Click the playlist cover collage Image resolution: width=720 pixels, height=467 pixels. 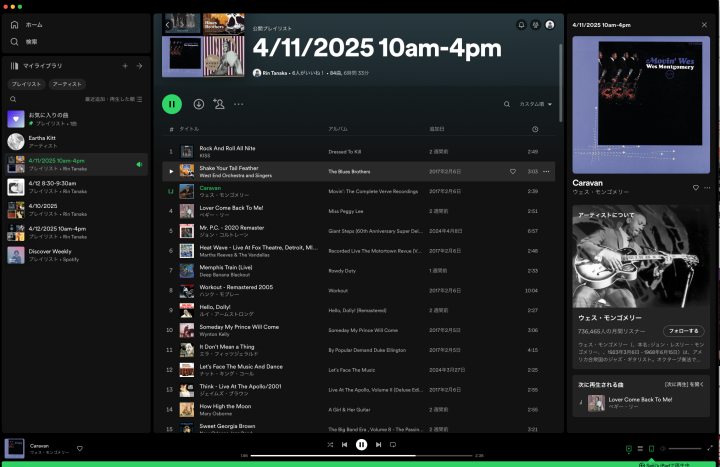pyautogui.click(x=203, y=45)
